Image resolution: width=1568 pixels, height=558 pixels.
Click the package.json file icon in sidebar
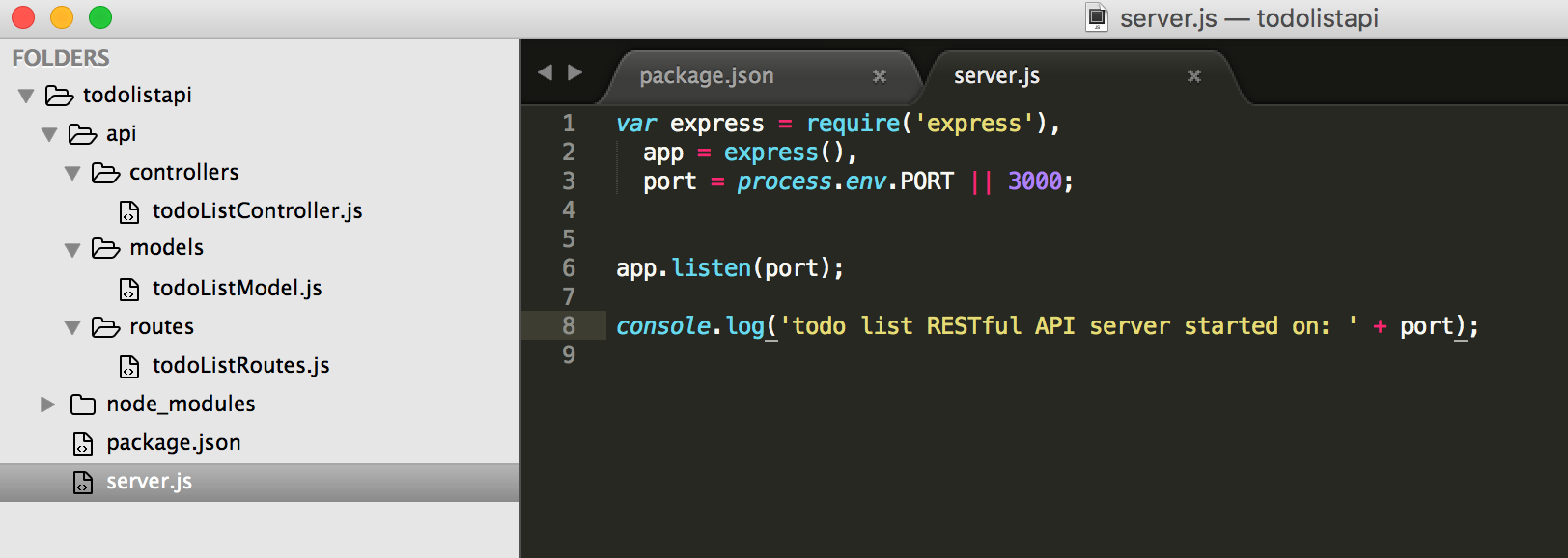tap(83, 443)
